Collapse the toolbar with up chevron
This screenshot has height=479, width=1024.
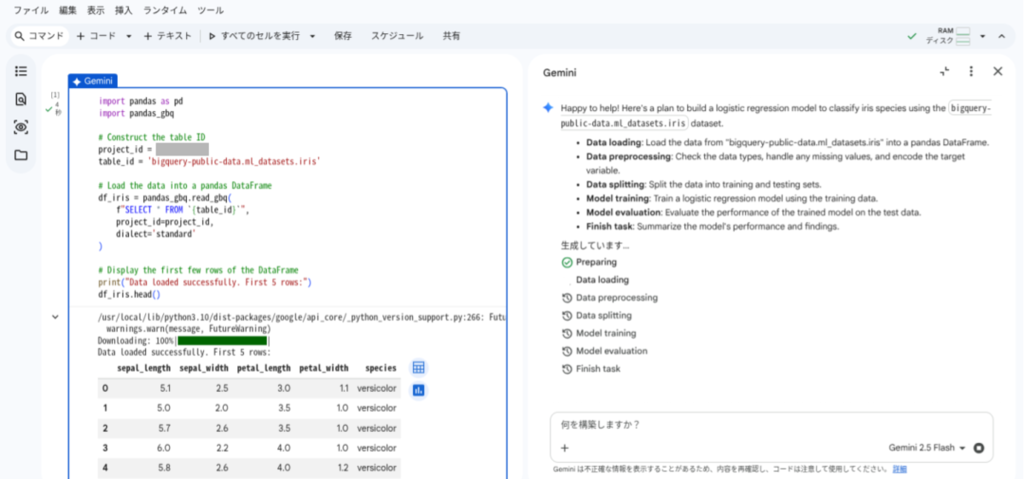[x=1002, y=37]
